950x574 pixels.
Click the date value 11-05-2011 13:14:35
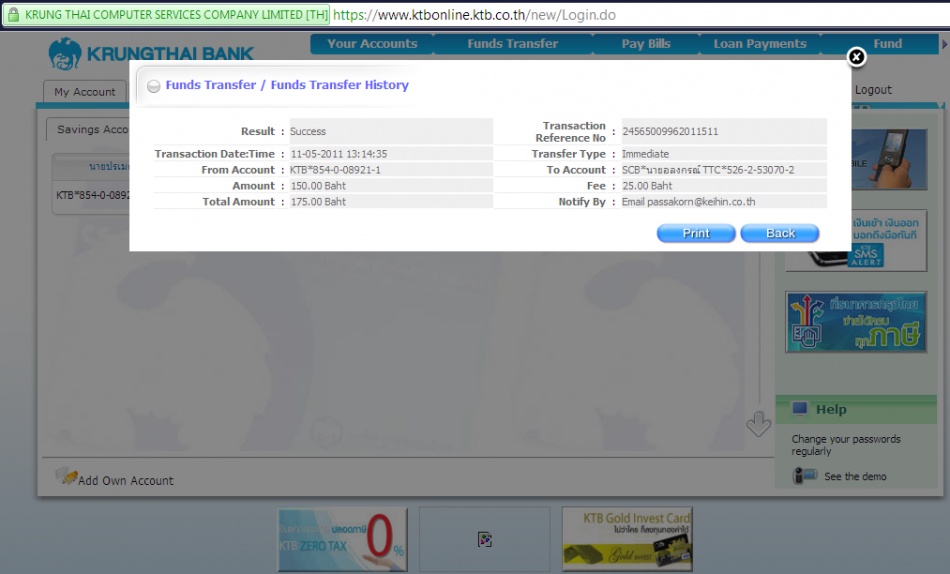339,154
